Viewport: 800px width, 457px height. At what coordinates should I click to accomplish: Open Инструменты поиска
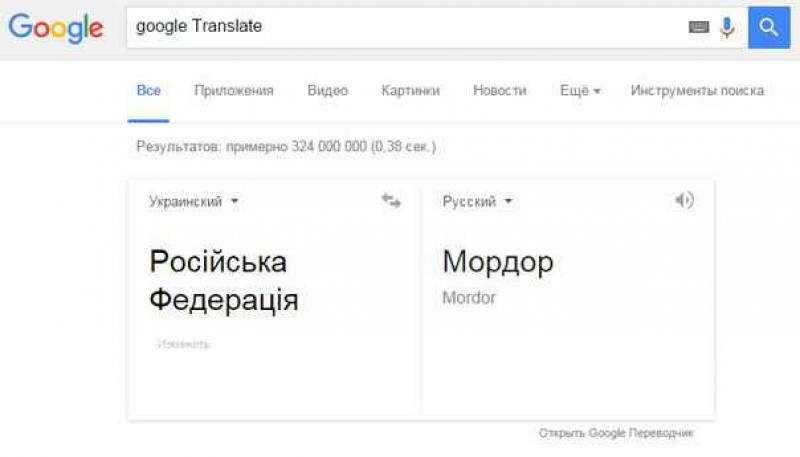pos(697,90)
